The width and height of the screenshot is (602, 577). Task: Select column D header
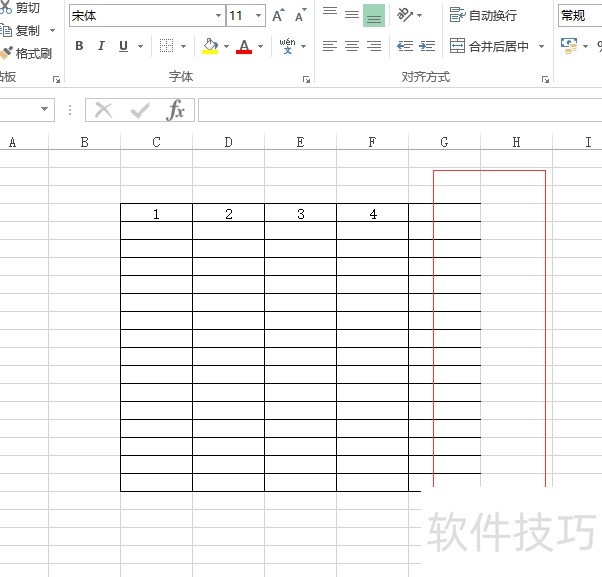click(x=228, y=142)
